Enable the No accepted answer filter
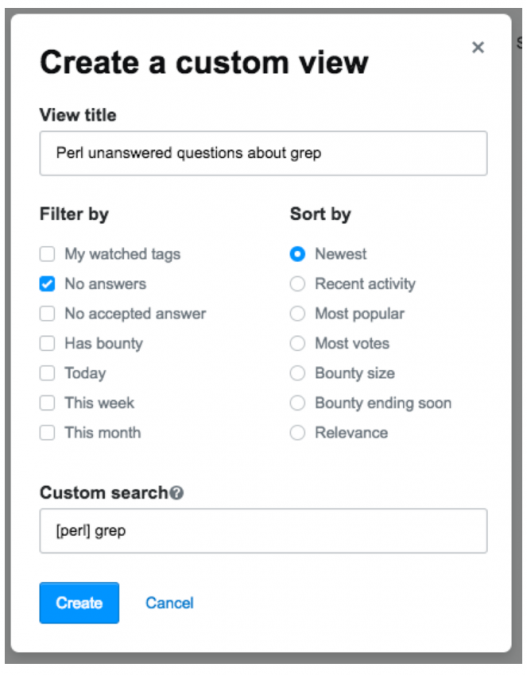527x675 pixels. [x=47, y=313]
